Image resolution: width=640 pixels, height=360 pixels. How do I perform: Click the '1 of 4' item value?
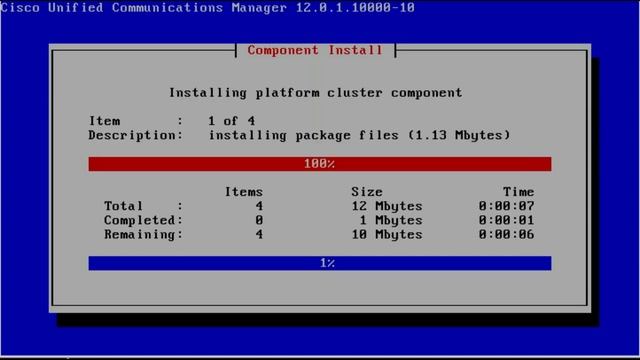point(231,121)
